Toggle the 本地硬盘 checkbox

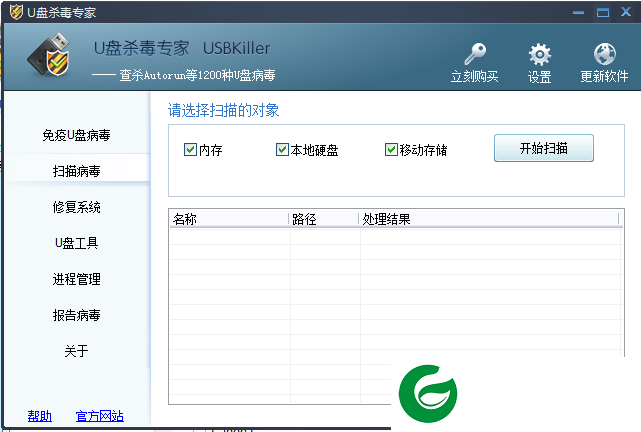(282, 150)
